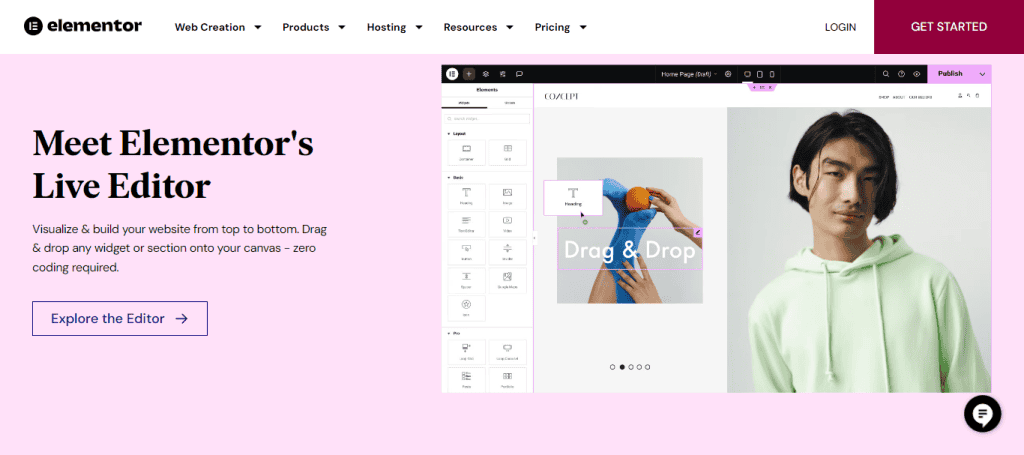1024x455 pixels.
Task: Switch to mobile view in the responsive toggle
Action: 772,74
